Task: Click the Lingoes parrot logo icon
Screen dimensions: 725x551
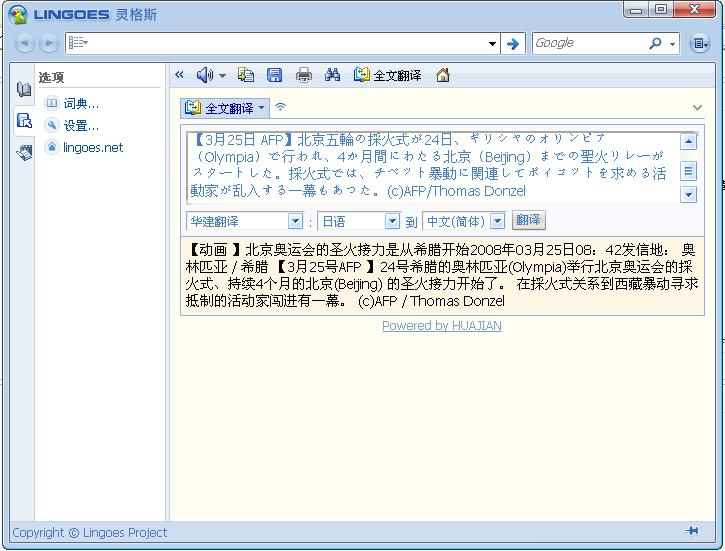Action: pyautogui.click(x=18, y=14)
